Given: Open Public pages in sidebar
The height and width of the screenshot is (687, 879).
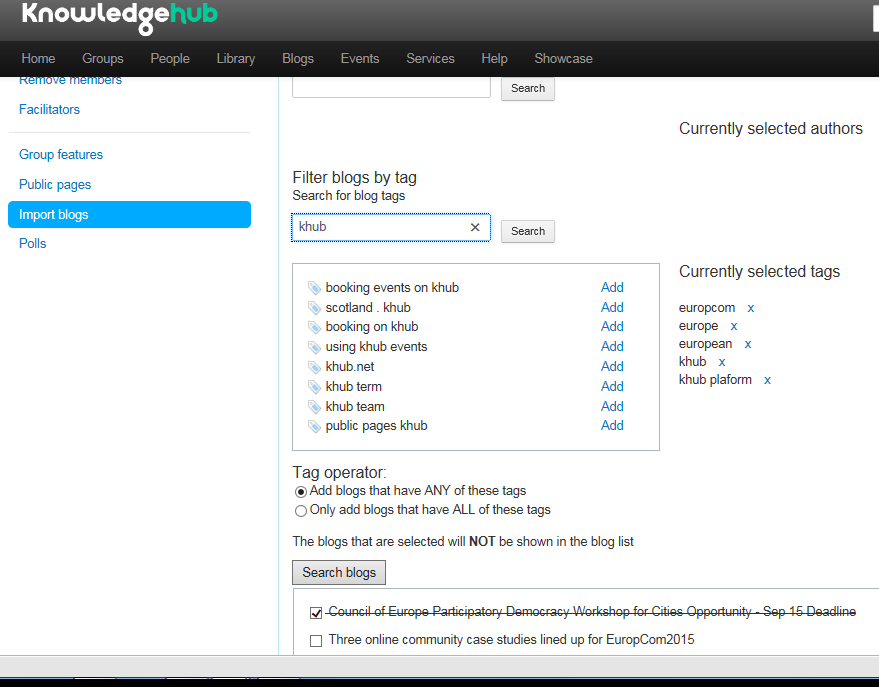Looking at the screenshot, I should click(55, 184).
